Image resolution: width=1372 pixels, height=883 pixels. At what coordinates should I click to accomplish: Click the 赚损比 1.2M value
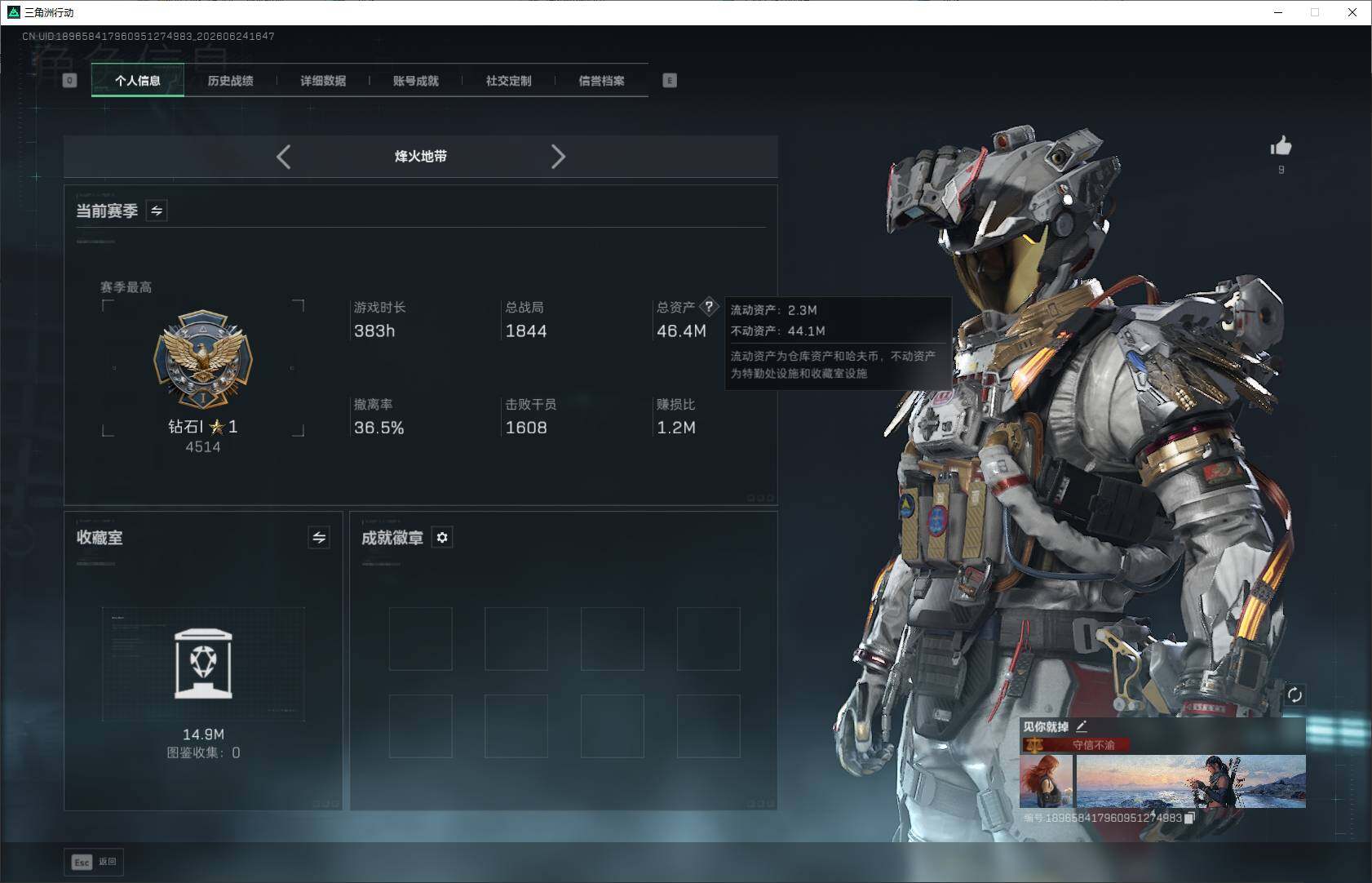pos(676,428)
